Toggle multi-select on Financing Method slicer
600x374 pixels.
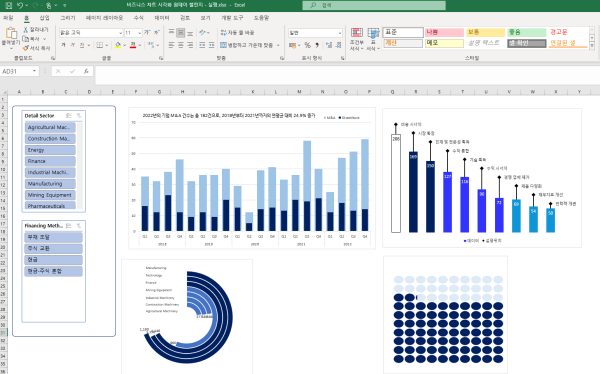coord(69,226)
